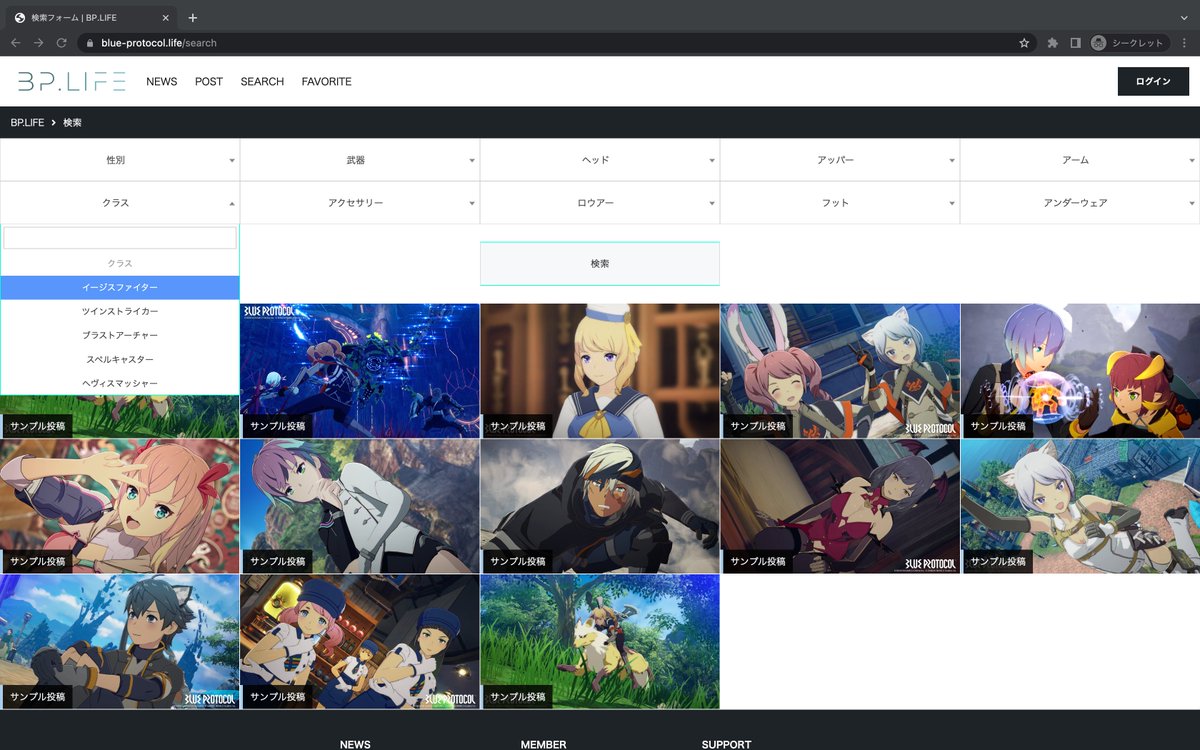Expand the 武器 dropdown
Viewport: 1200px width, 750px height.
pos(360,160)
